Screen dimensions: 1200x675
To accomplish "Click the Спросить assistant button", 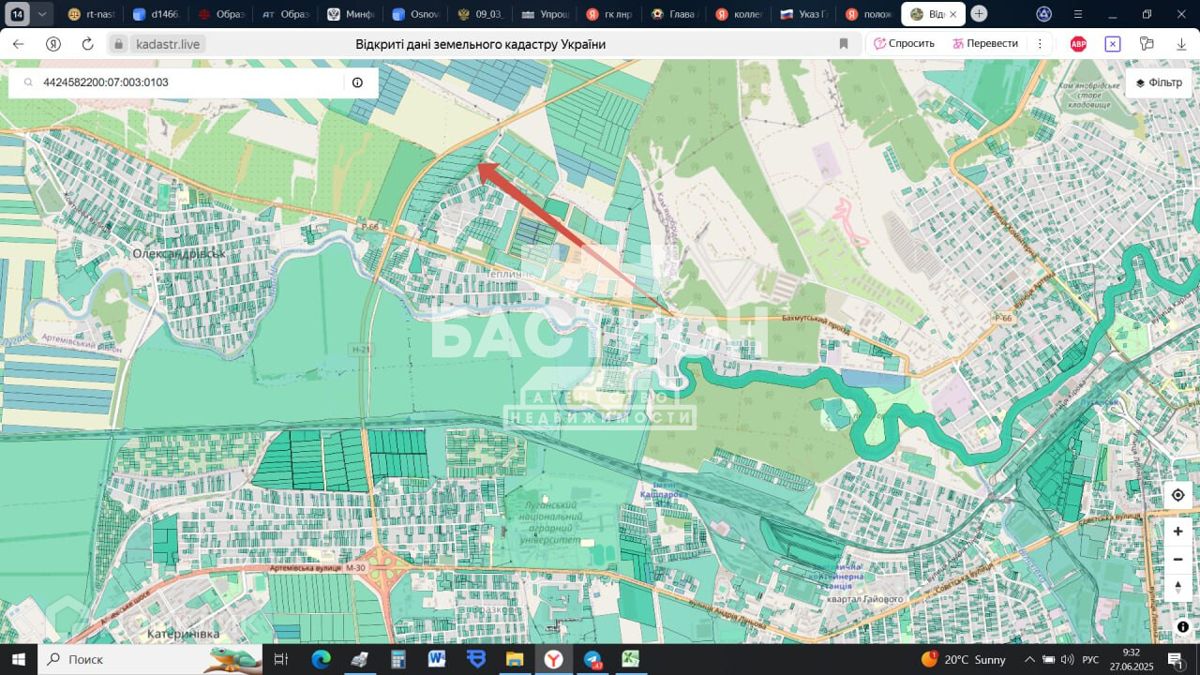I will pos(903,44).
